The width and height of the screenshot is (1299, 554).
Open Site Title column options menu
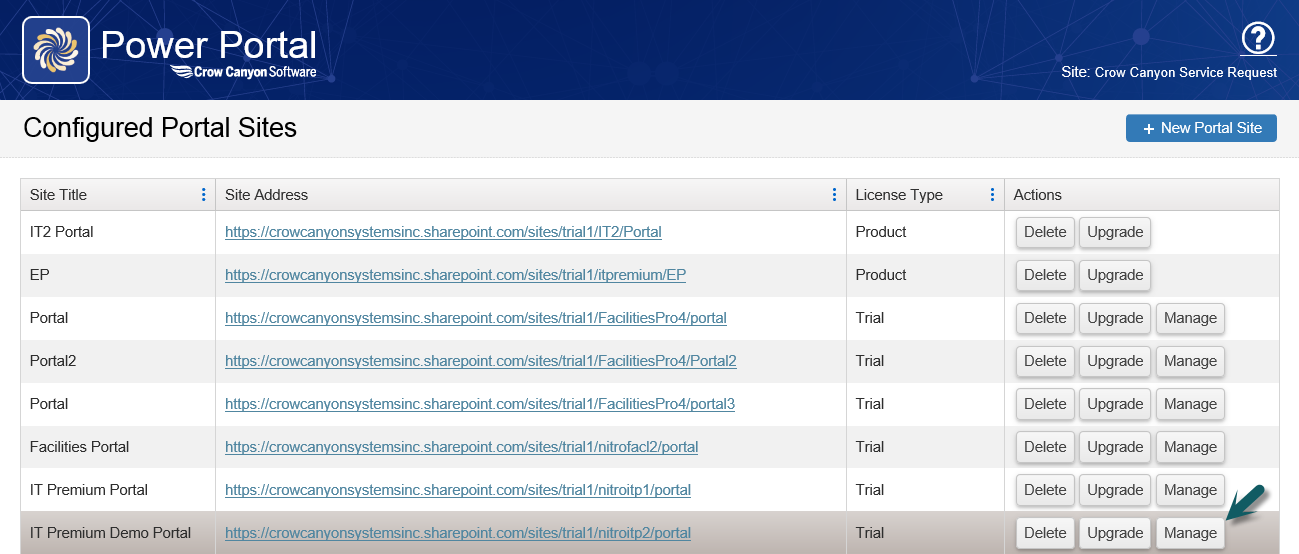pos(204,195)
